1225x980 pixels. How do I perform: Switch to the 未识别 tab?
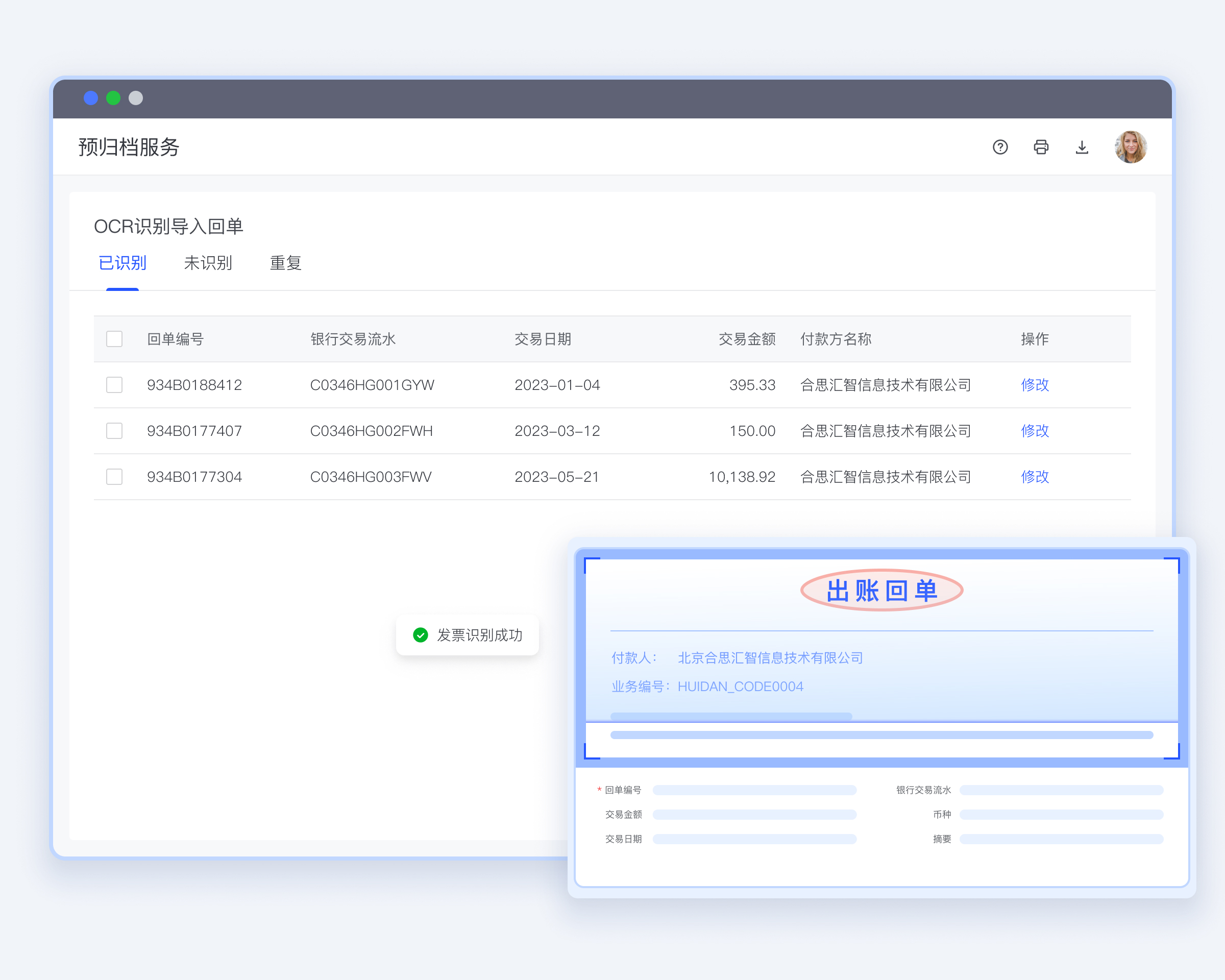[208, 263]
